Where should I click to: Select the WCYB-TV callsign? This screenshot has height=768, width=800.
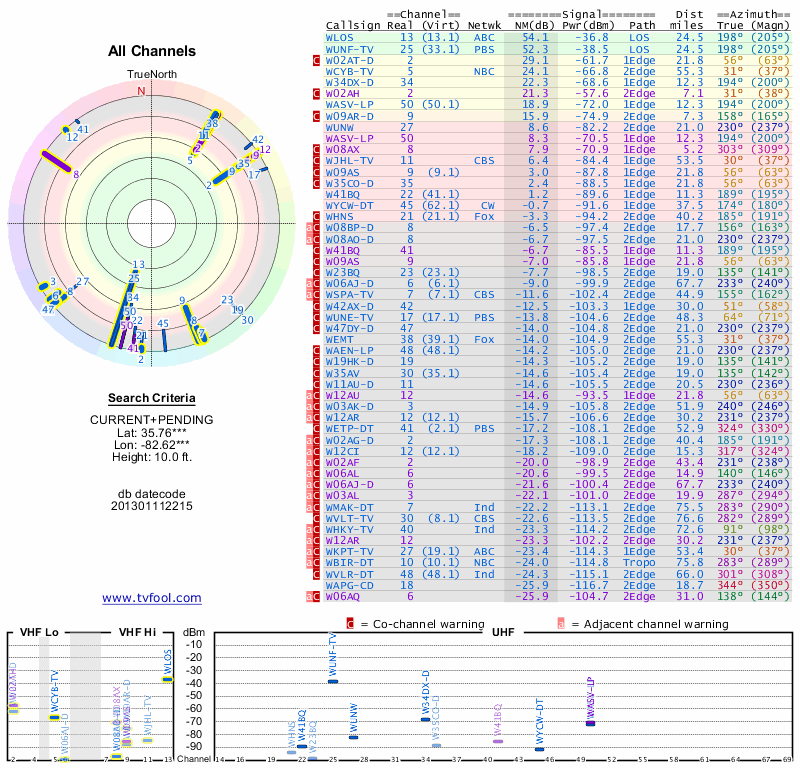click(349, 72)
